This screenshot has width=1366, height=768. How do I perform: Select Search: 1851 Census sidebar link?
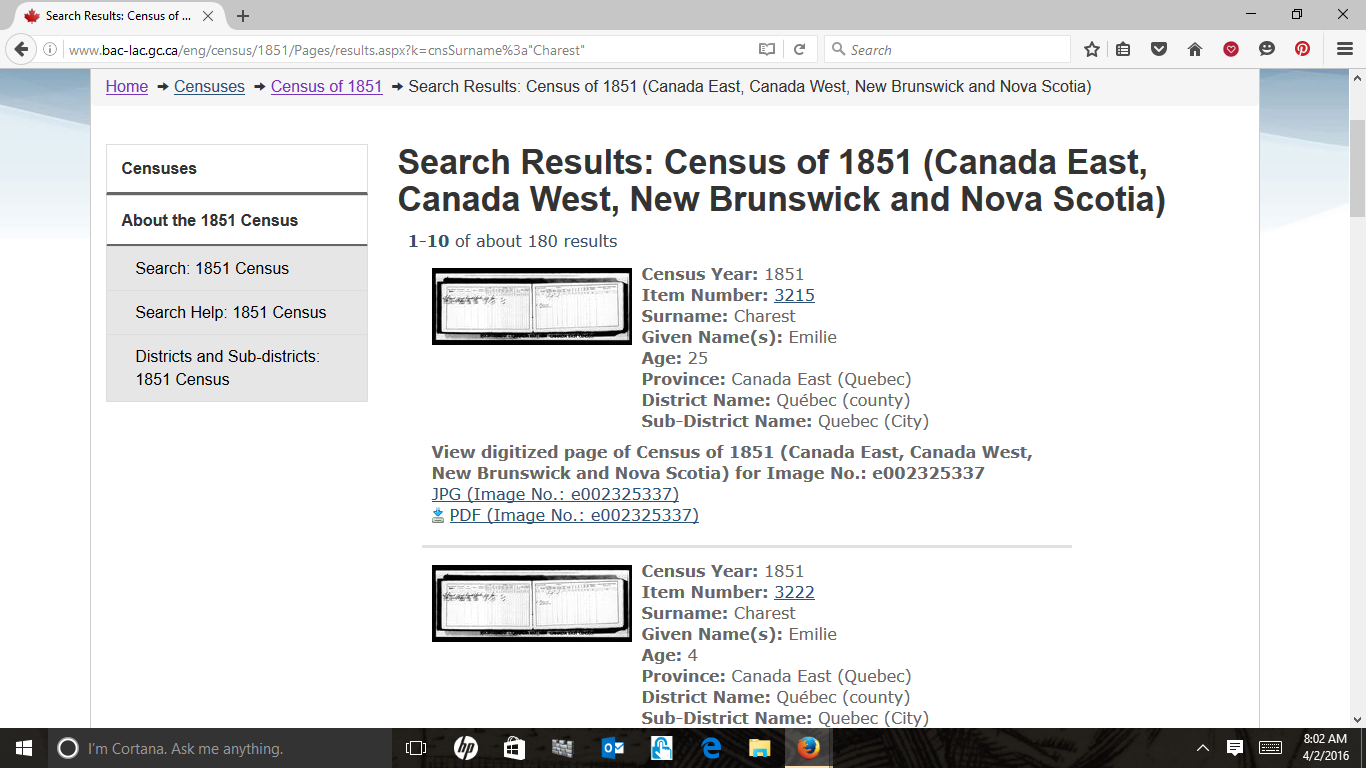coord(237,268)
